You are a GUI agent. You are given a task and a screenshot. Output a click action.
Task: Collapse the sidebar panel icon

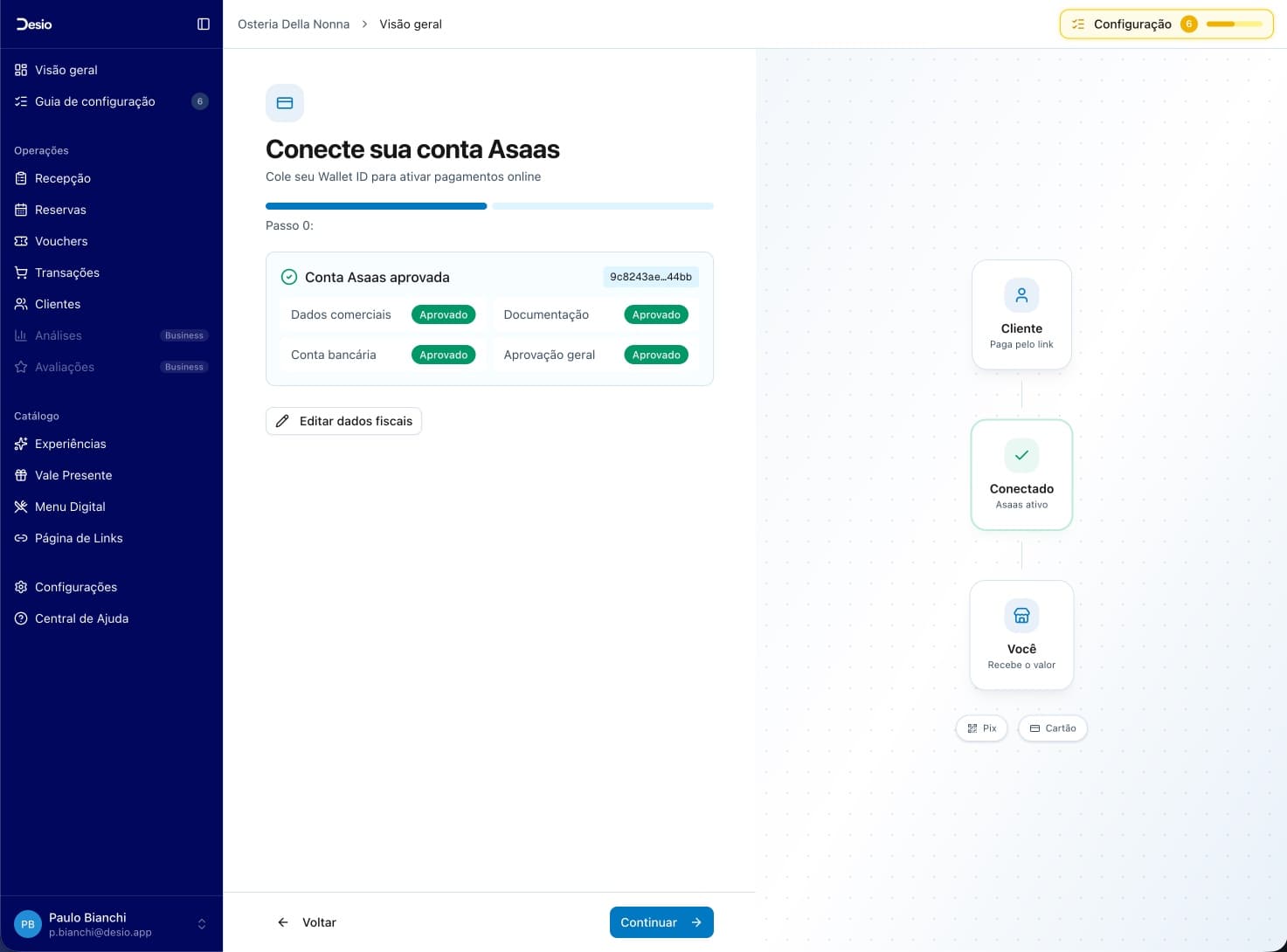point(204,24)
